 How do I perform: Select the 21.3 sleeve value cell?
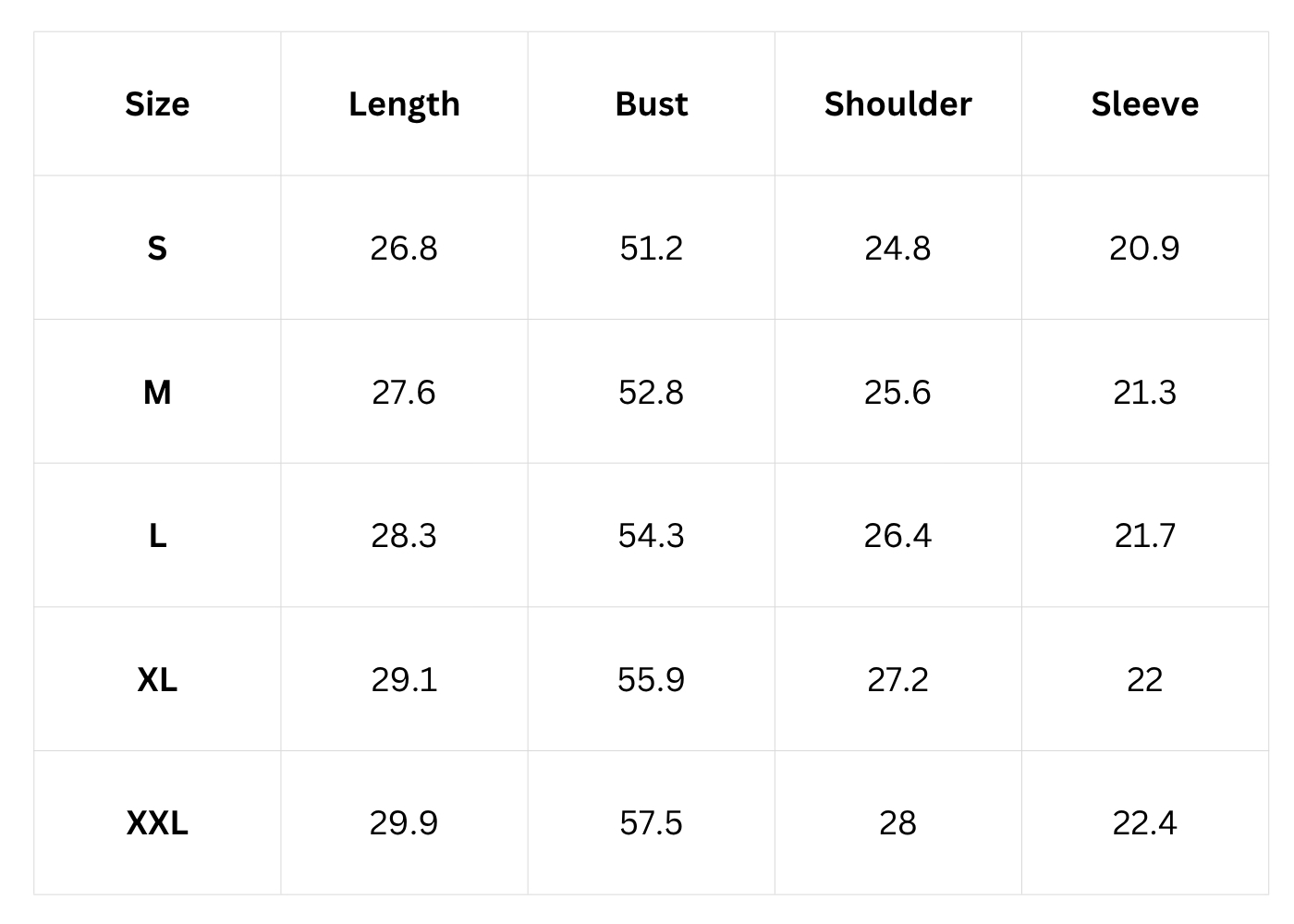1144,392
